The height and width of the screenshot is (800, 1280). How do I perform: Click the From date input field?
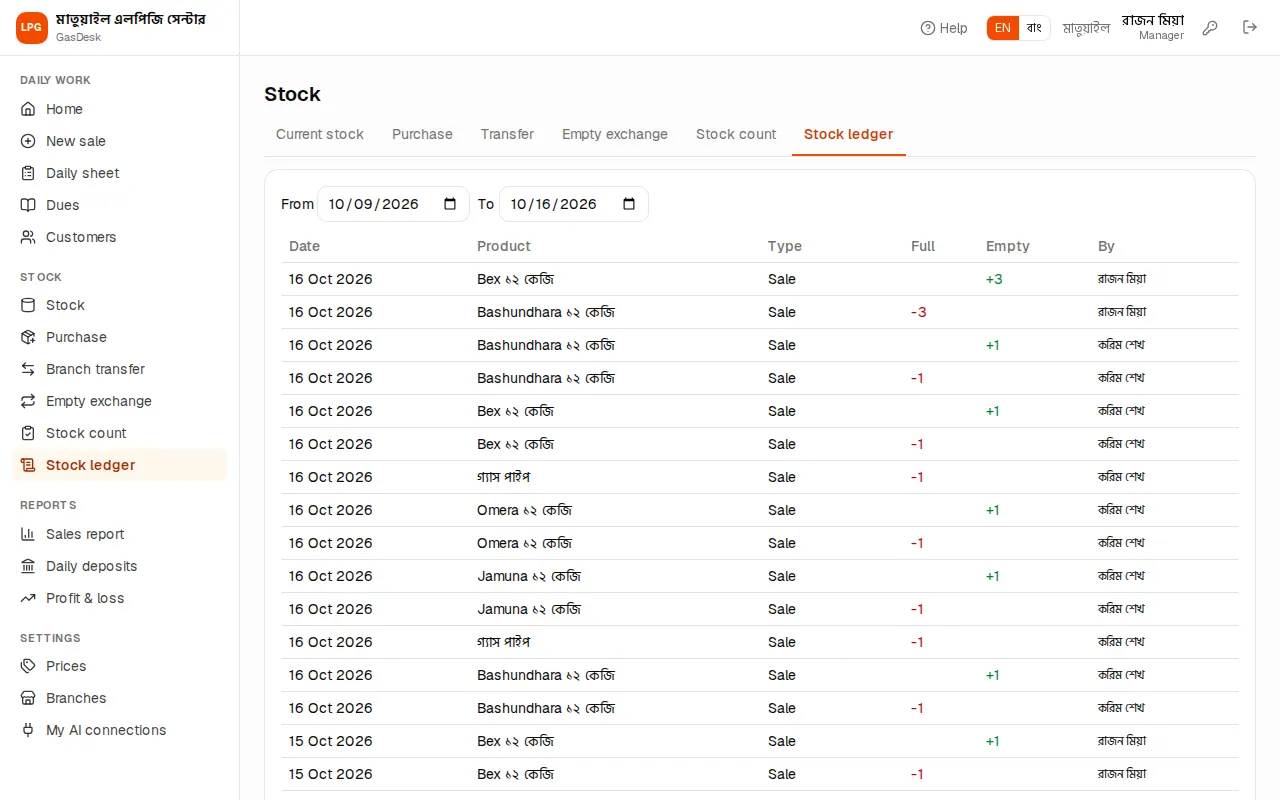[x=393, y=204]
